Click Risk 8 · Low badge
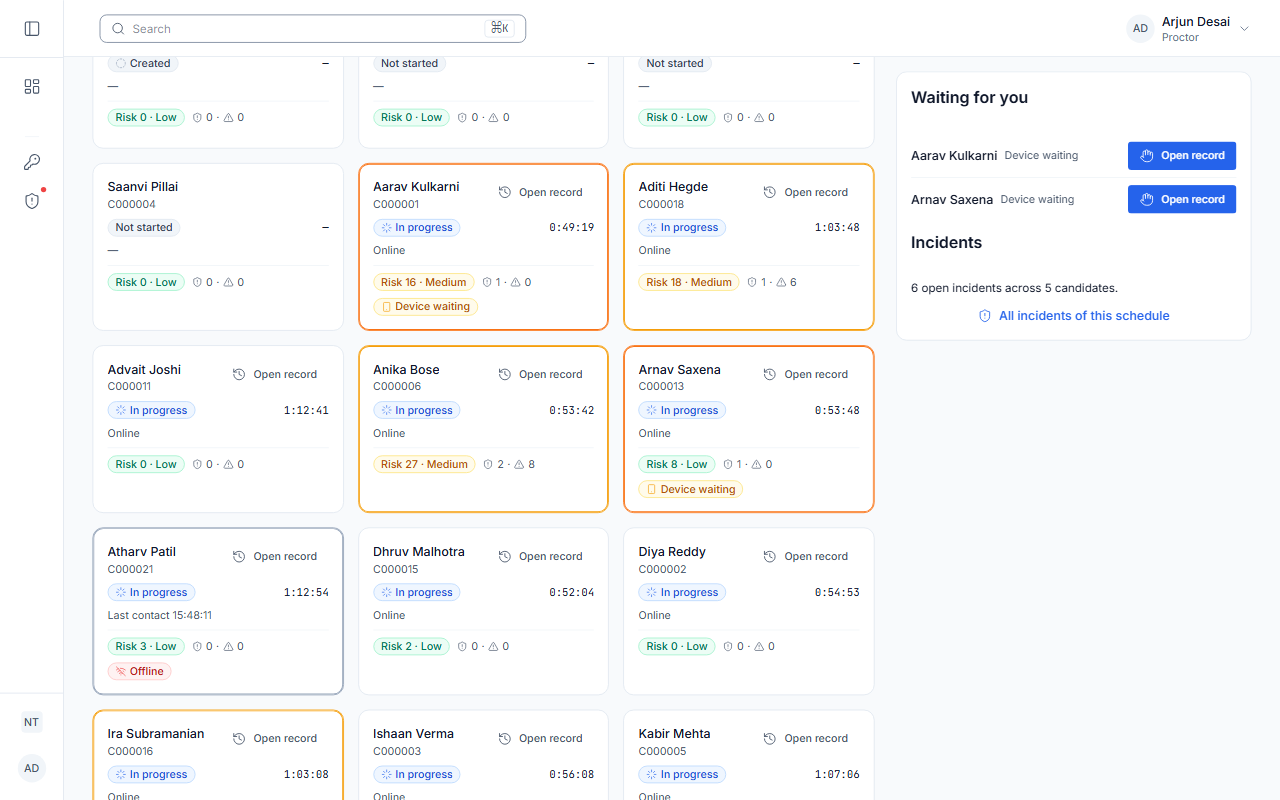 pyautogui.click(x=677, y=464)
